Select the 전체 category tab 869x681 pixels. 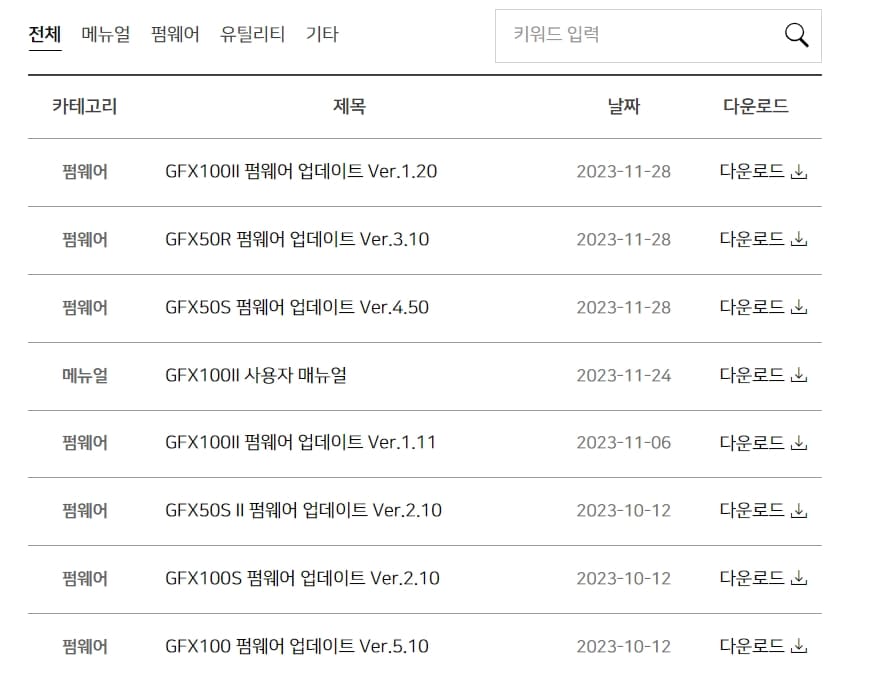[x=42, y=33]
